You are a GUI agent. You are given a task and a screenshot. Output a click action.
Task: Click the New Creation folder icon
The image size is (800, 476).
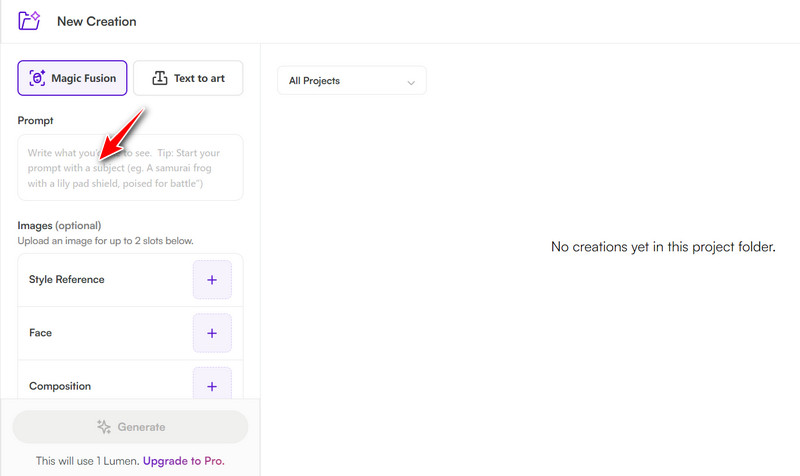pos(29,20)
